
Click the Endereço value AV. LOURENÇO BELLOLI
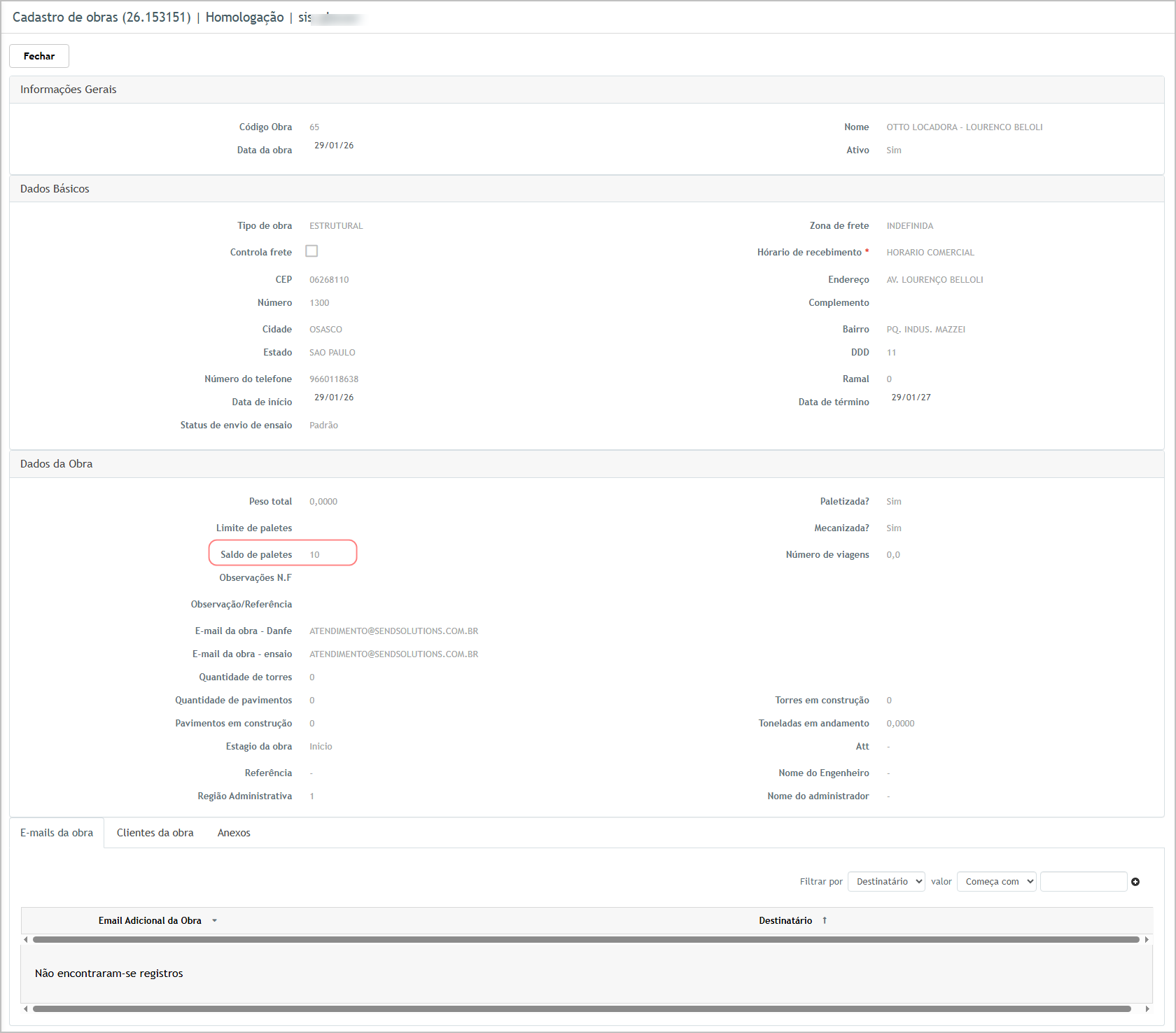(x=934, y=280)
